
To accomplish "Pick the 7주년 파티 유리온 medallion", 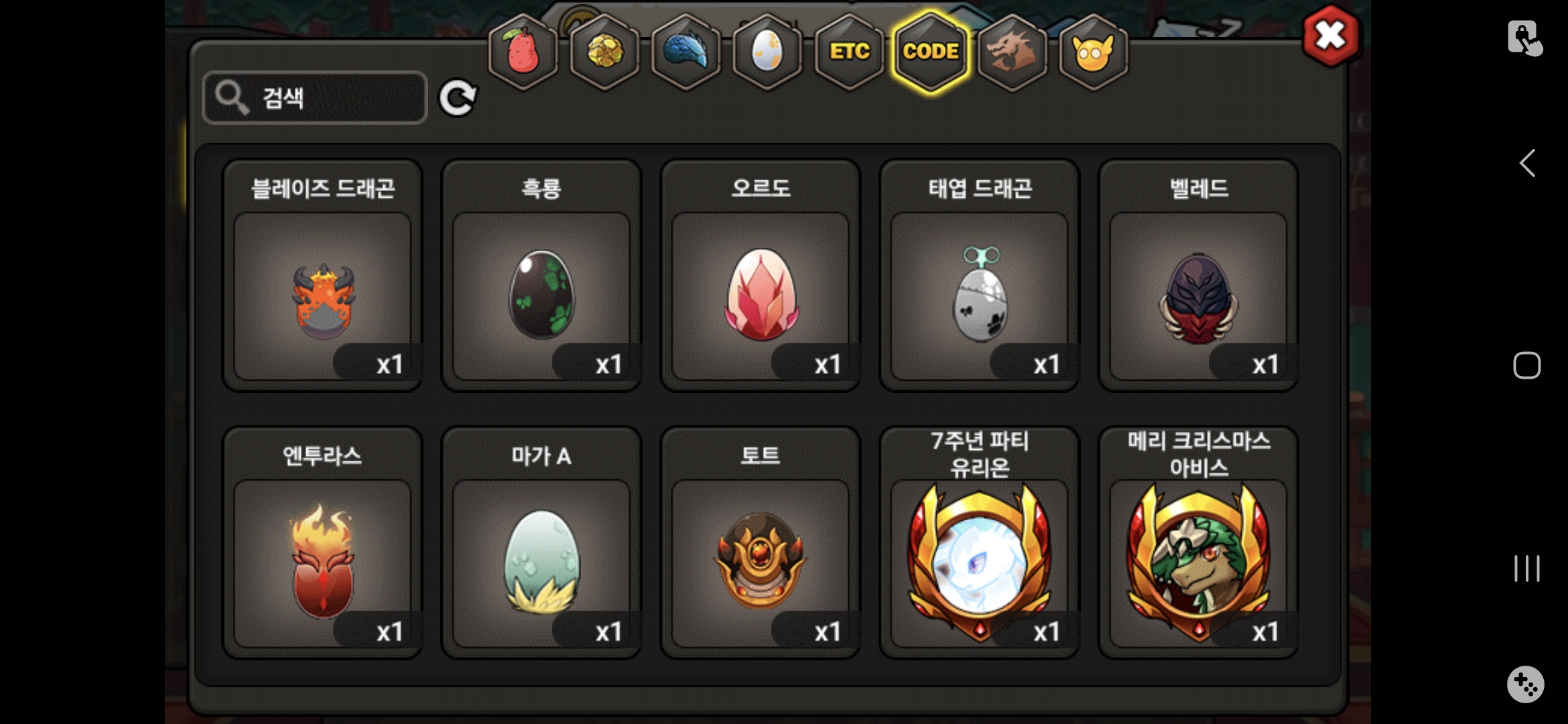I will coord(980,543).
